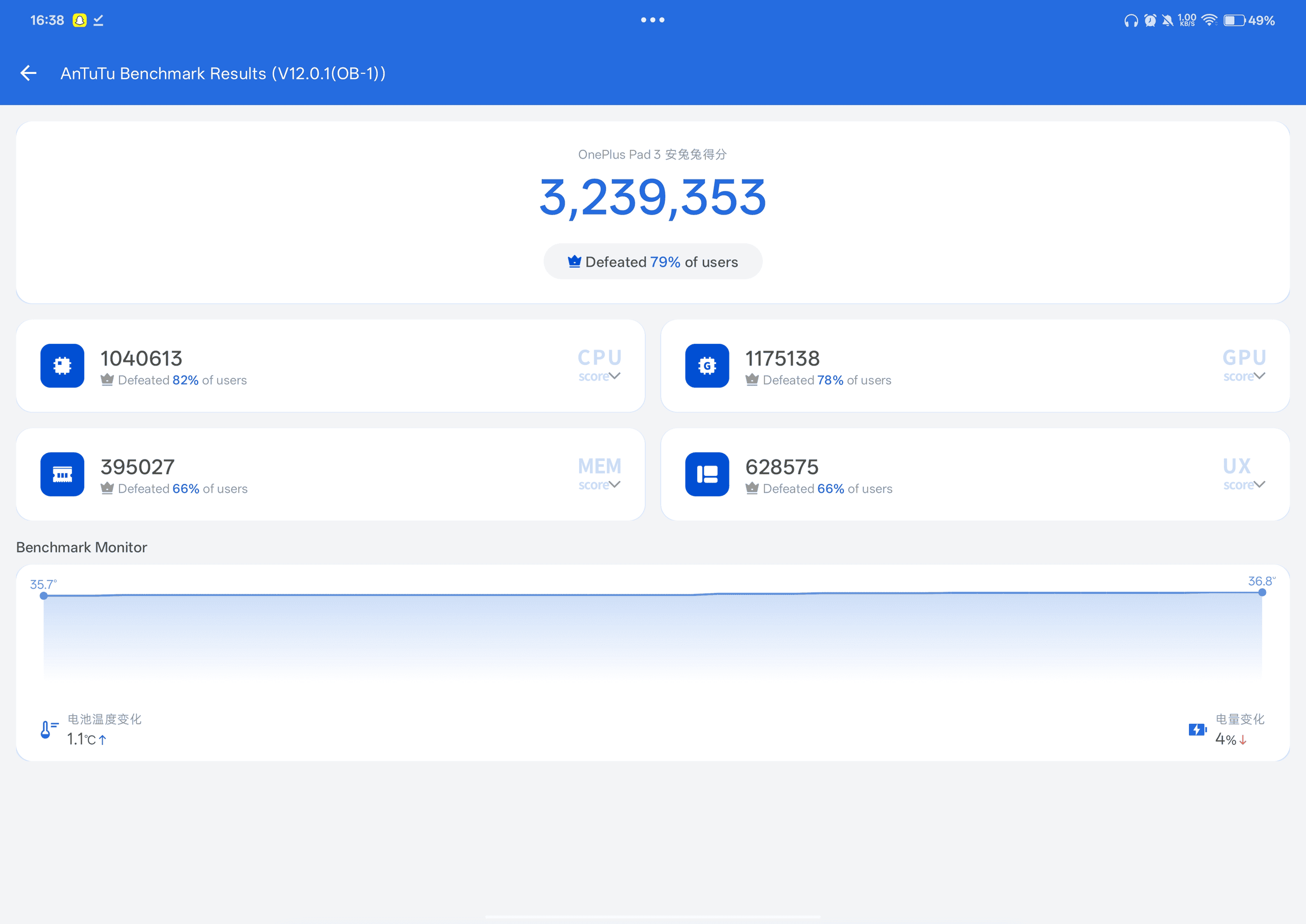1306x924 pixels.
Task: Click the crown icon beside Defeated 79%
Action: [574, 262]
